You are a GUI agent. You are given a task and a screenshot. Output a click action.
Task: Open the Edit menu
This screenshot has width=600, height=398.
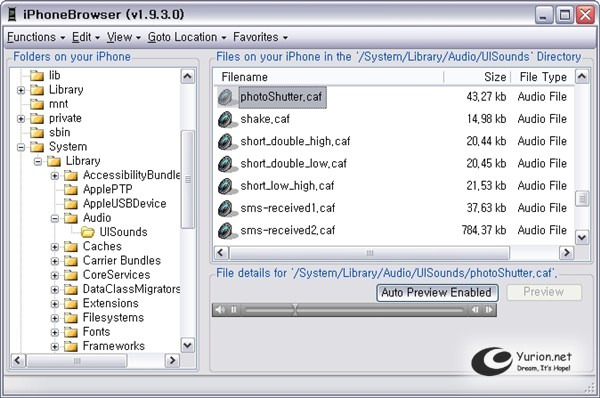86,37
